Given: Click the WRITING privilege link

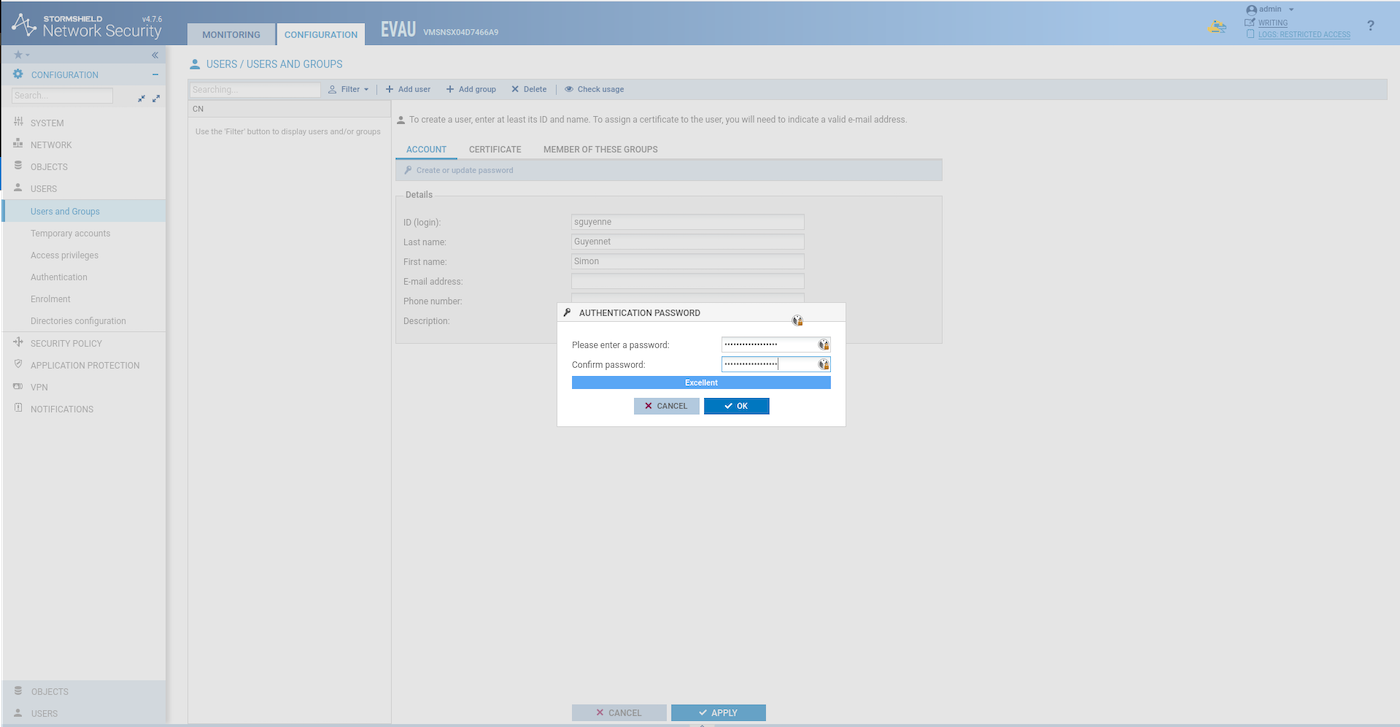Looking at the screenshot, I should click(x=1273, y=22).
